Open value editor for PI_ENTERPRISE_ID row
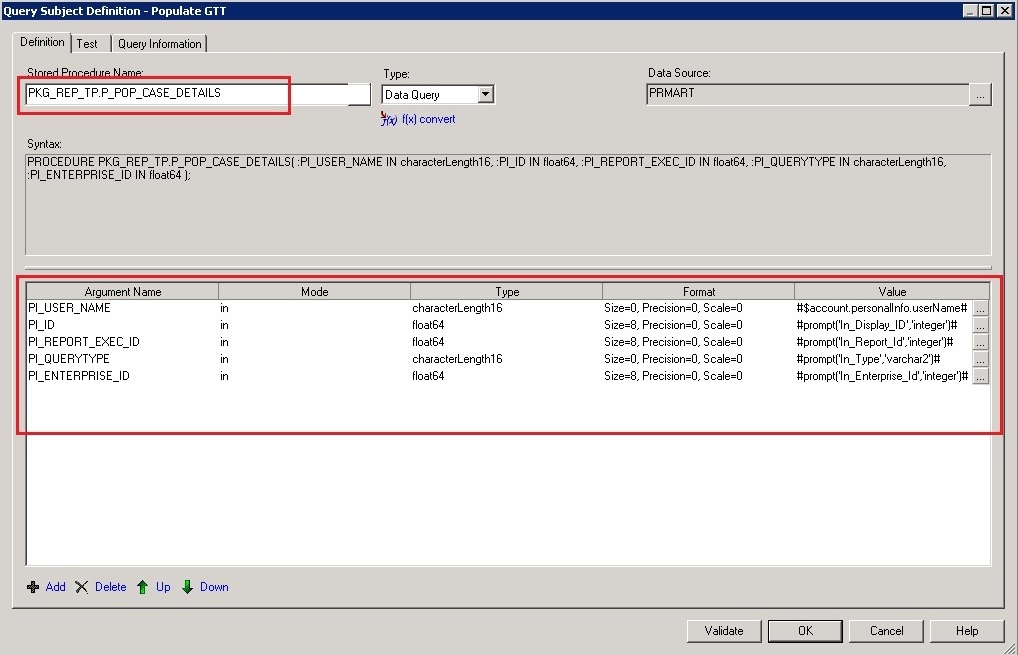 click(x=980, y=376)
